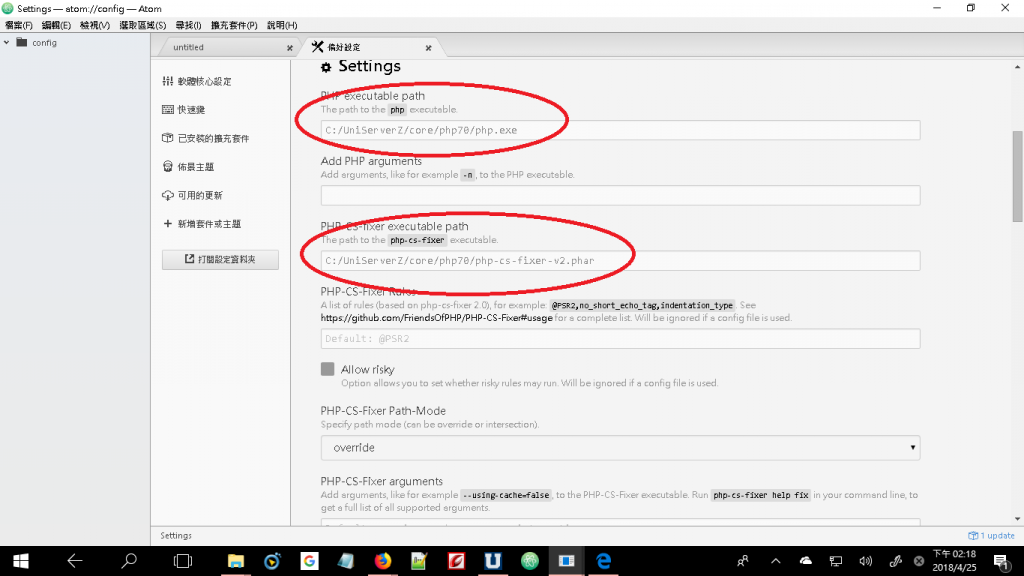Viewport: 1024px width, 576px height.
Task: Open the 選取區域(S) menu
Action: tap(142, 25)
